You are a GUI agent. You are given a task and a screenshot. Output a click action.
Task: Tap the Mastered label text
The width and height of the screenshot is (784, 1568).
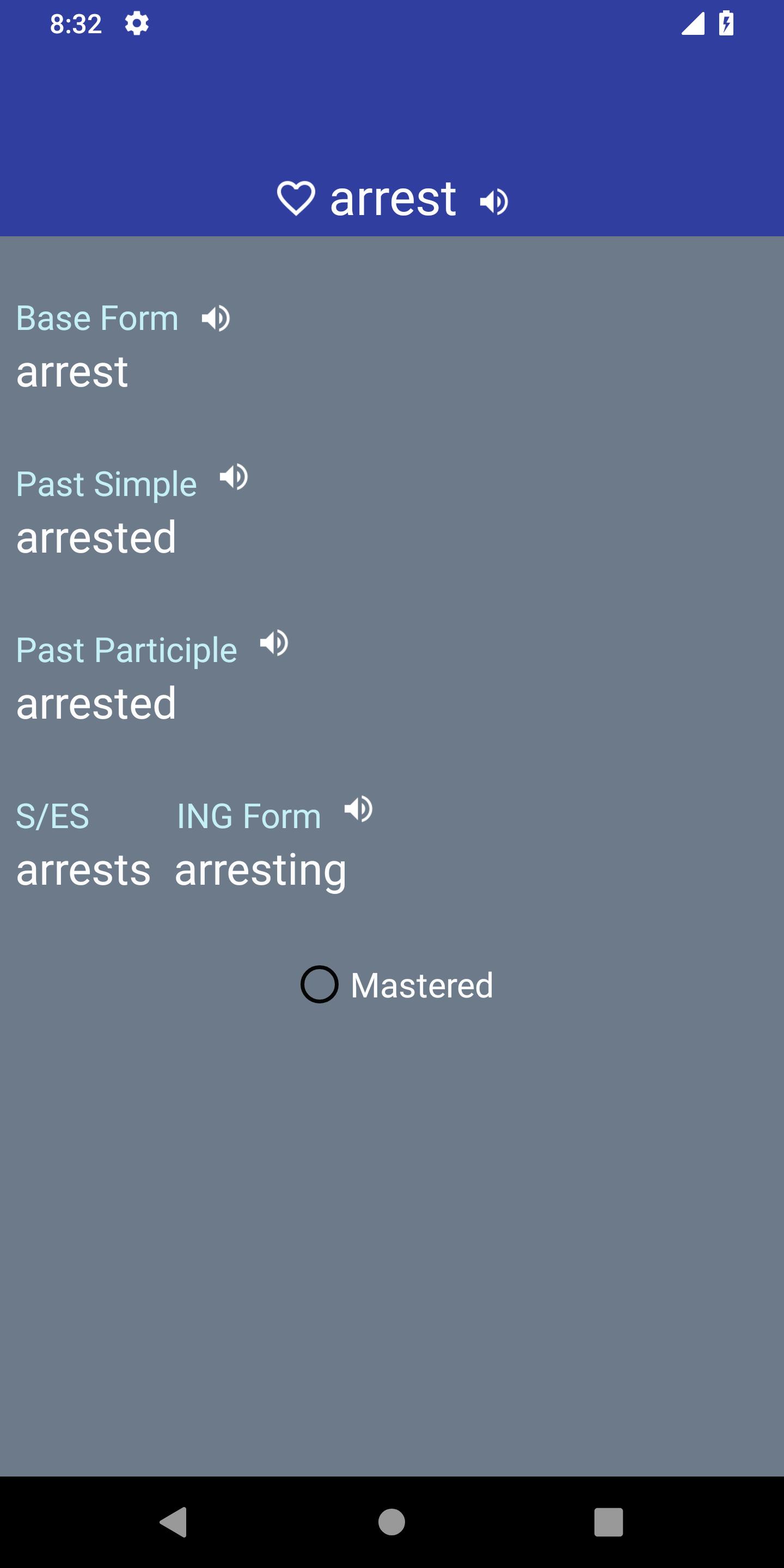point(422,985)
